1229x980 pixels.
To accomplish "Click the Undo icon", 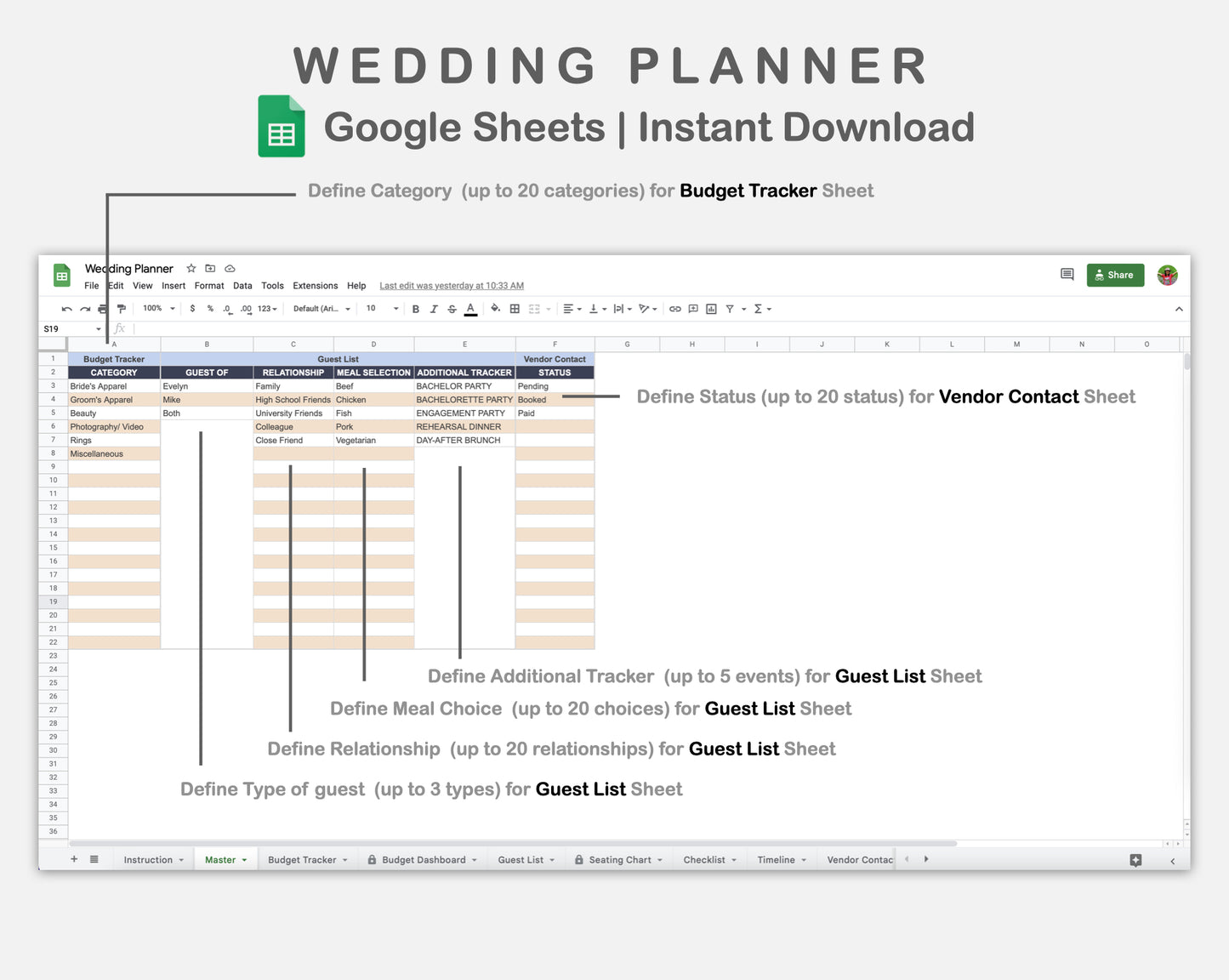I will 66,309.
